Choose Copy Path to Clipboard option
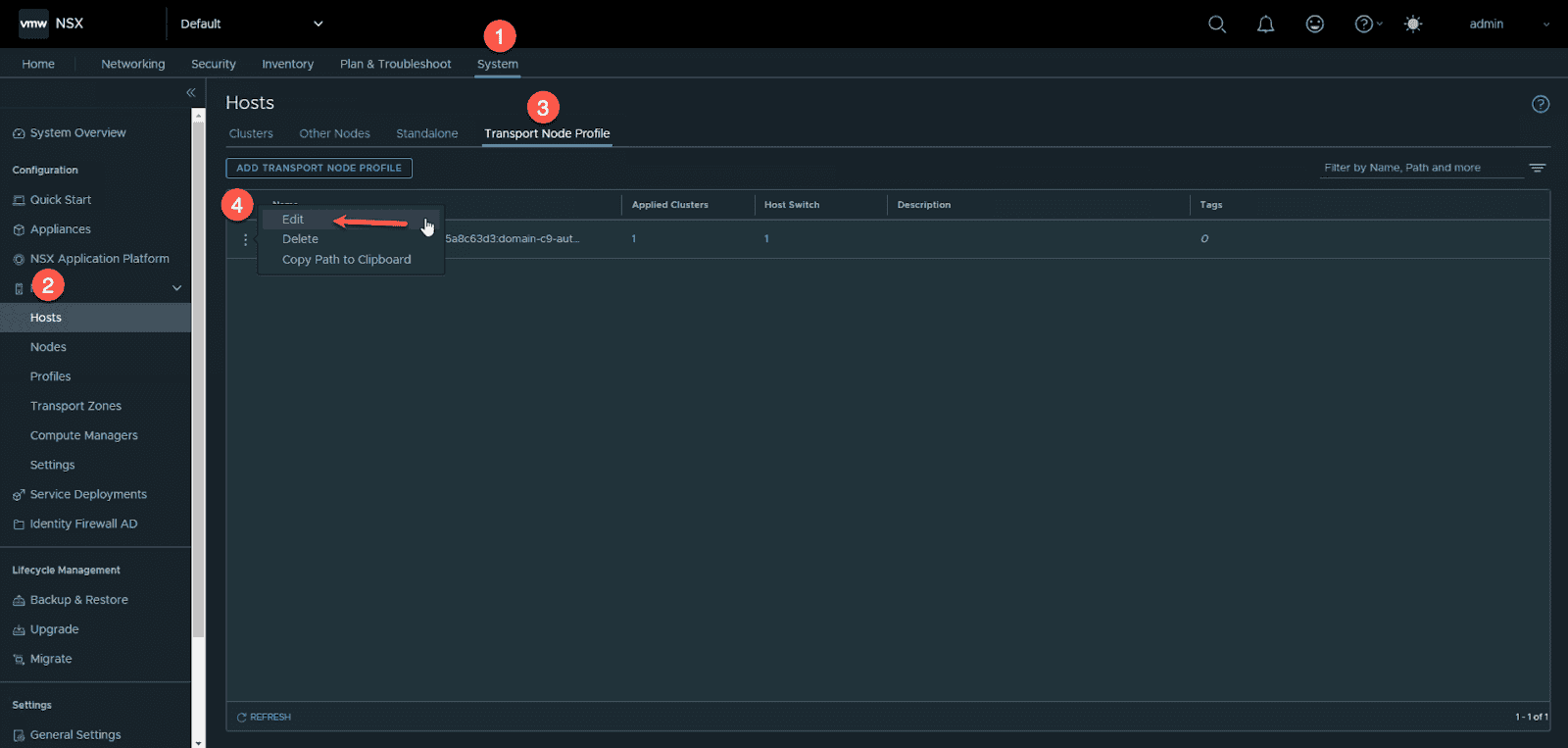This screenshot has height=748, width=1568. coord(346,260)
